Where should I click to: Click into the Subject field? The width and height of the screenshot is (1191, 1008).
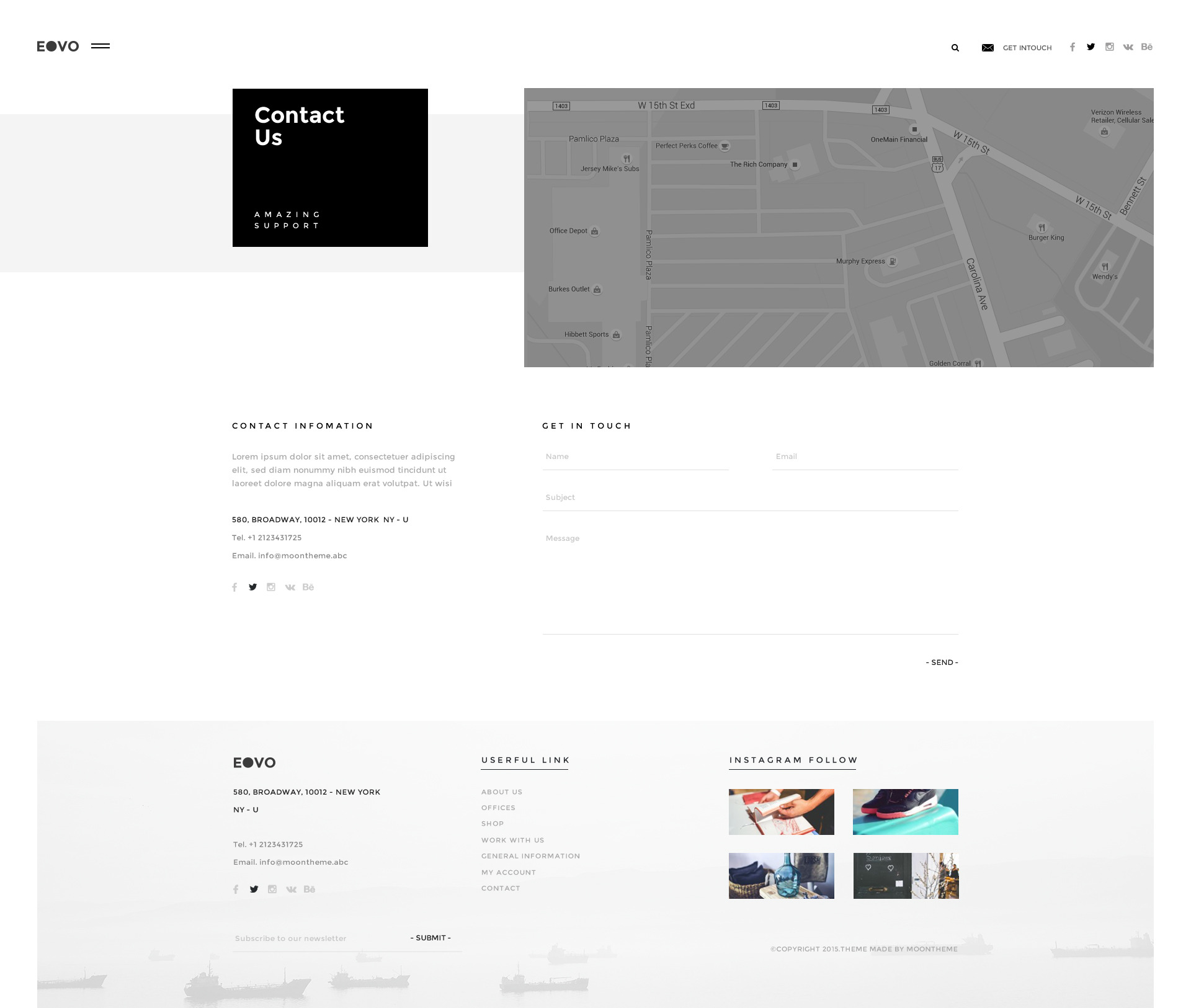750,497
